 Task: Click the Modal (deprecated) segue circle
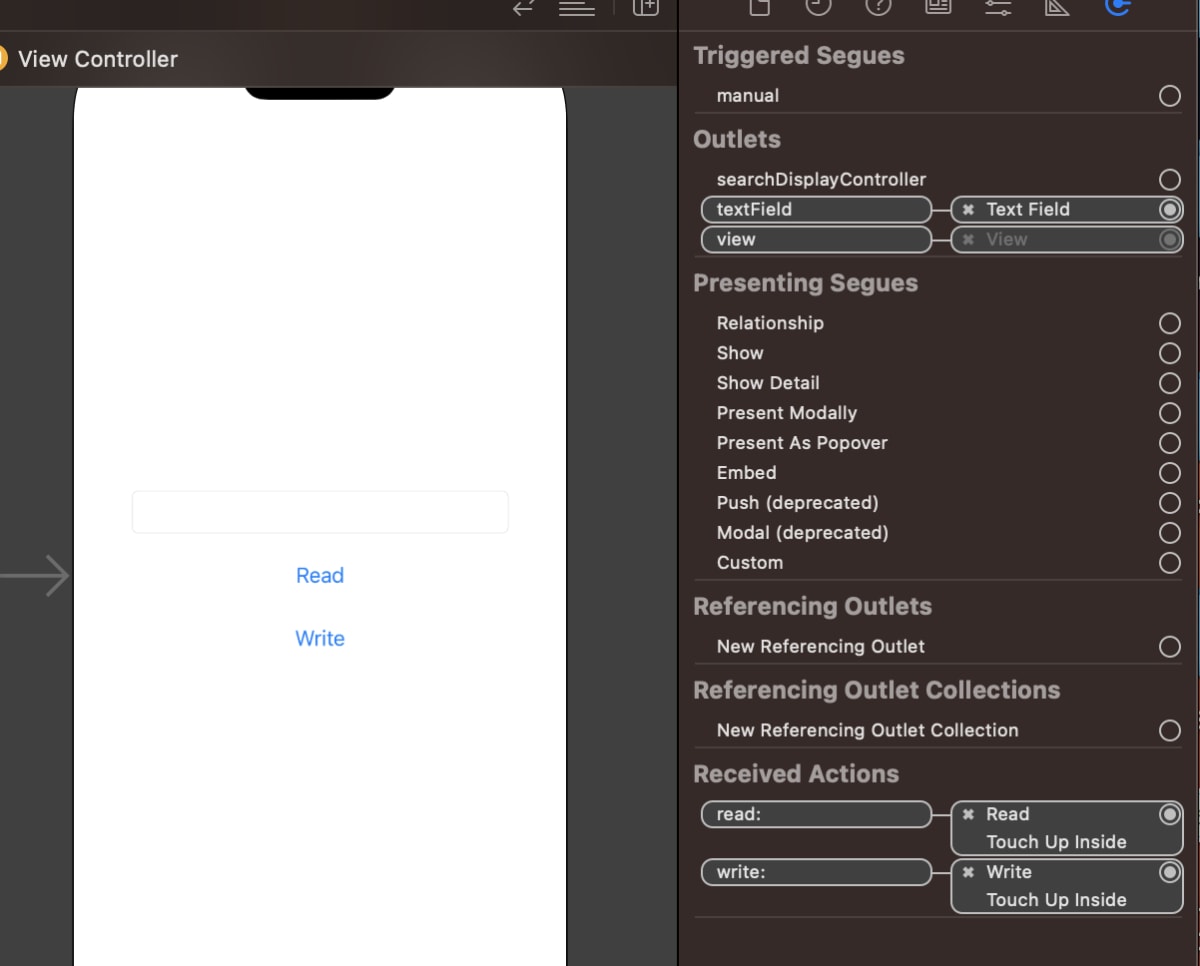coord(1170,533)
